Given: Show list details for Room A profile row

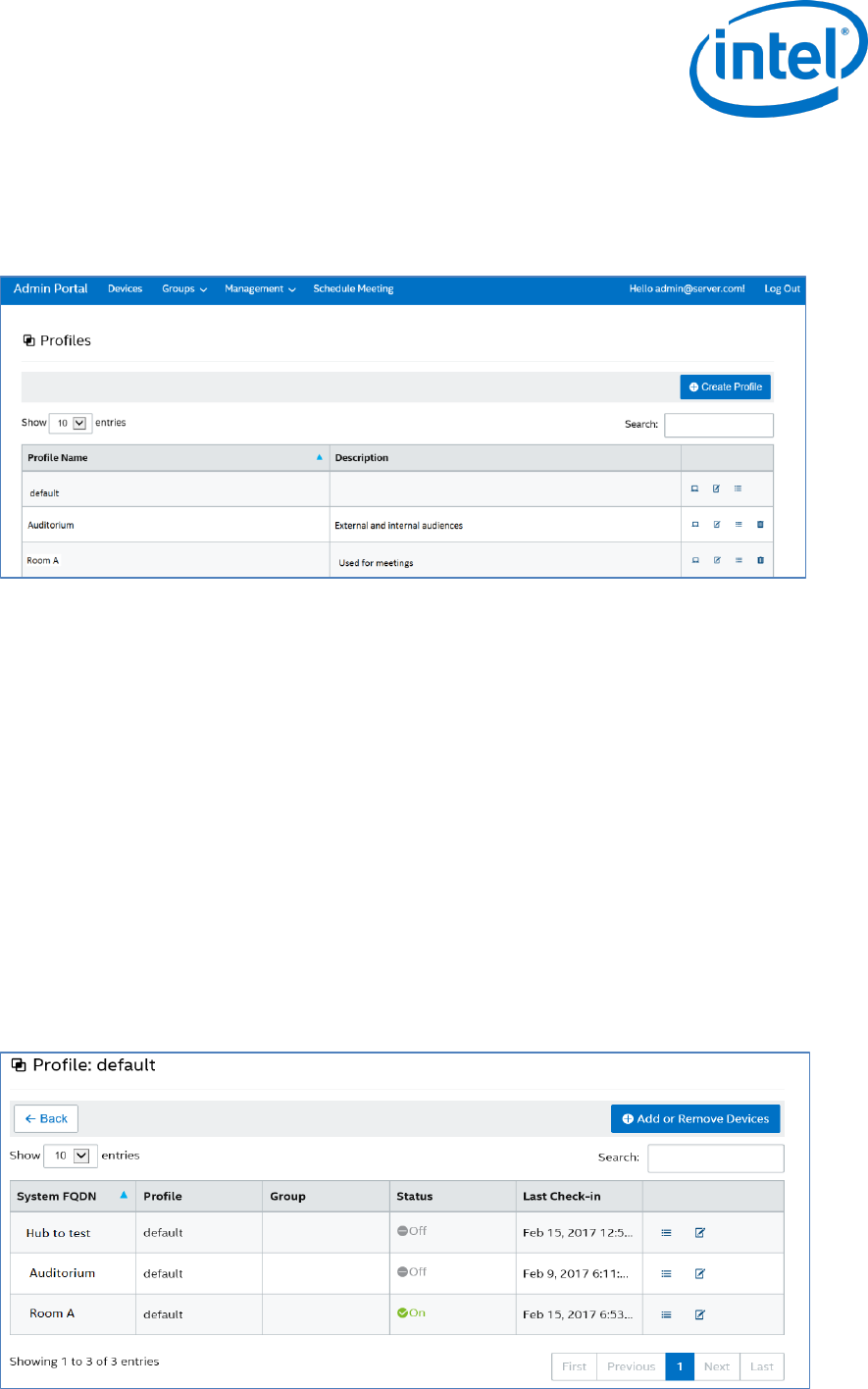Looking at the screenshot, I should tap(739, 560).
